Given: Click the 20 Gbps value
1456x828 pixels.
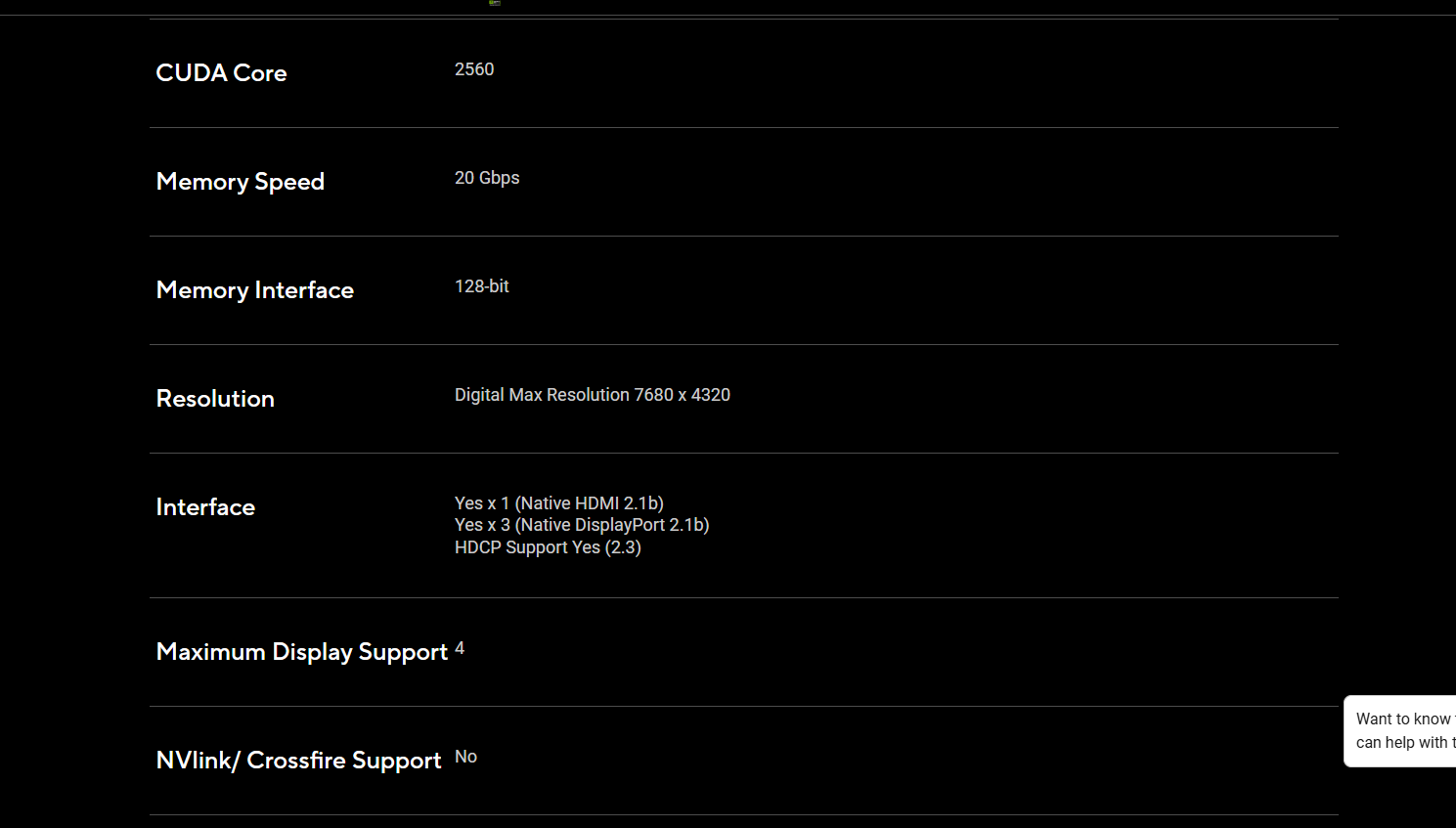Looking at the screenshot, I should (x=487, y=178).
